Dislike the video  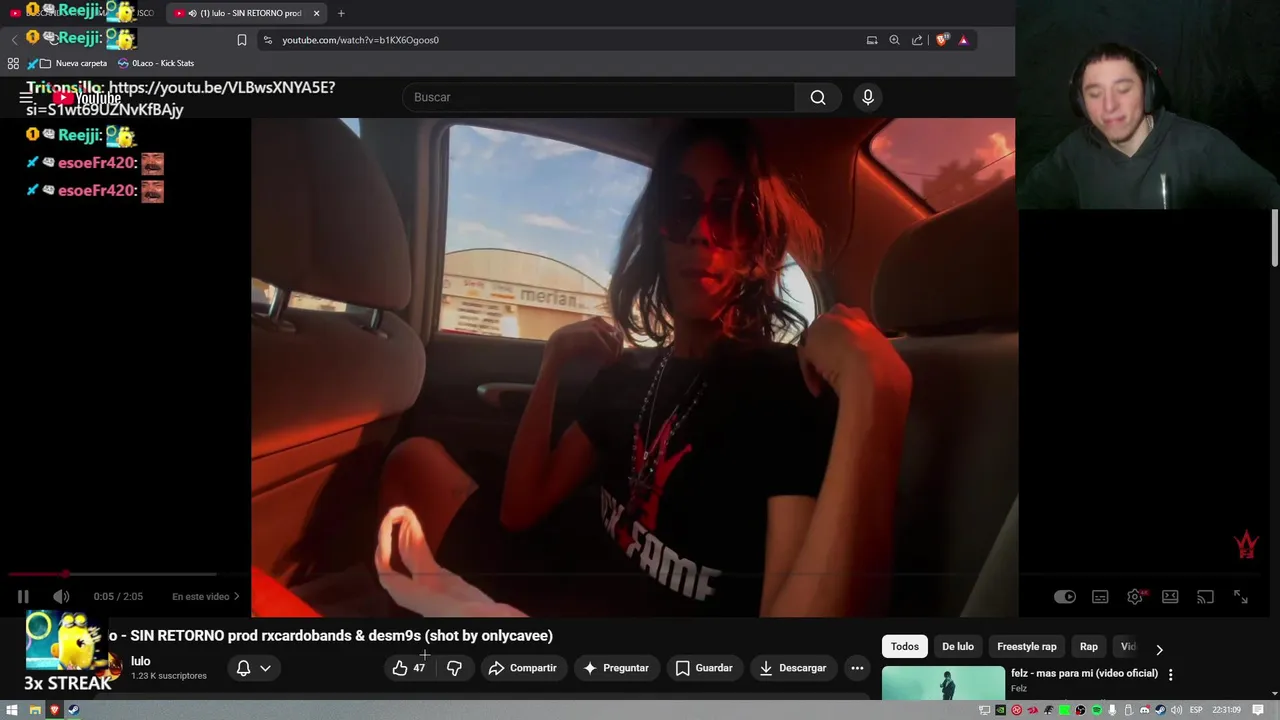(x=454, y=668)
